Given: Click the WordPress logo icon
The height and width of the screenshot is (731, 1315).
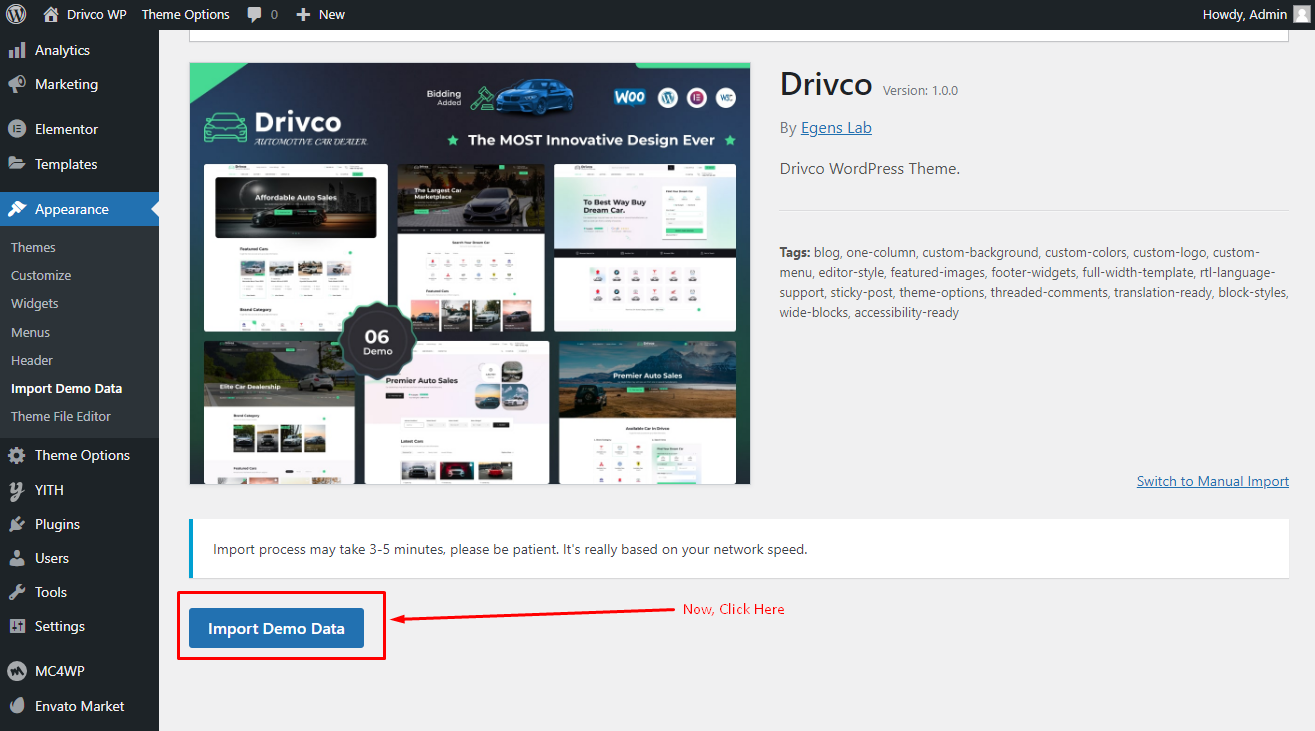Looking at the screenshot, I should [x=16, y=14].
